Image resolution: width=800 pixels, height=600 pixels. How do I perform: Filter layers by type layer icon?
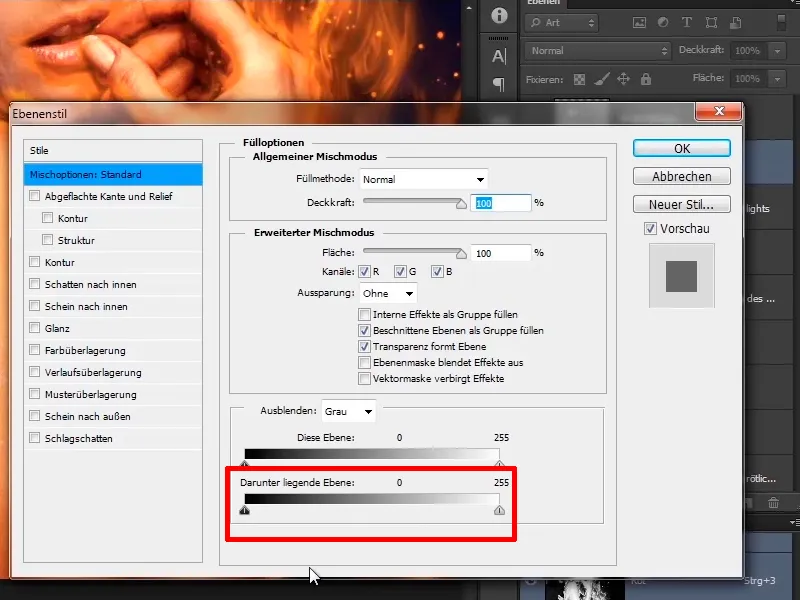click(x=687, y=22)
